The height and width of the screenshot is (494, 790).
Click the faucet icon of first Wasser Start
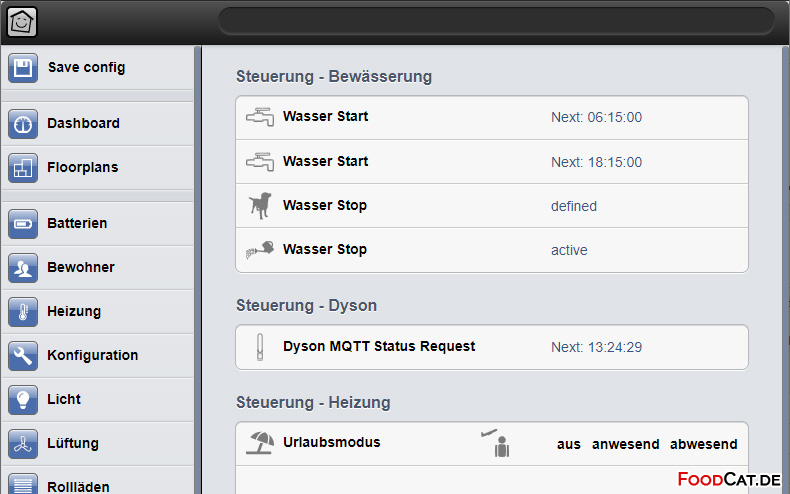tap(260, 117)
